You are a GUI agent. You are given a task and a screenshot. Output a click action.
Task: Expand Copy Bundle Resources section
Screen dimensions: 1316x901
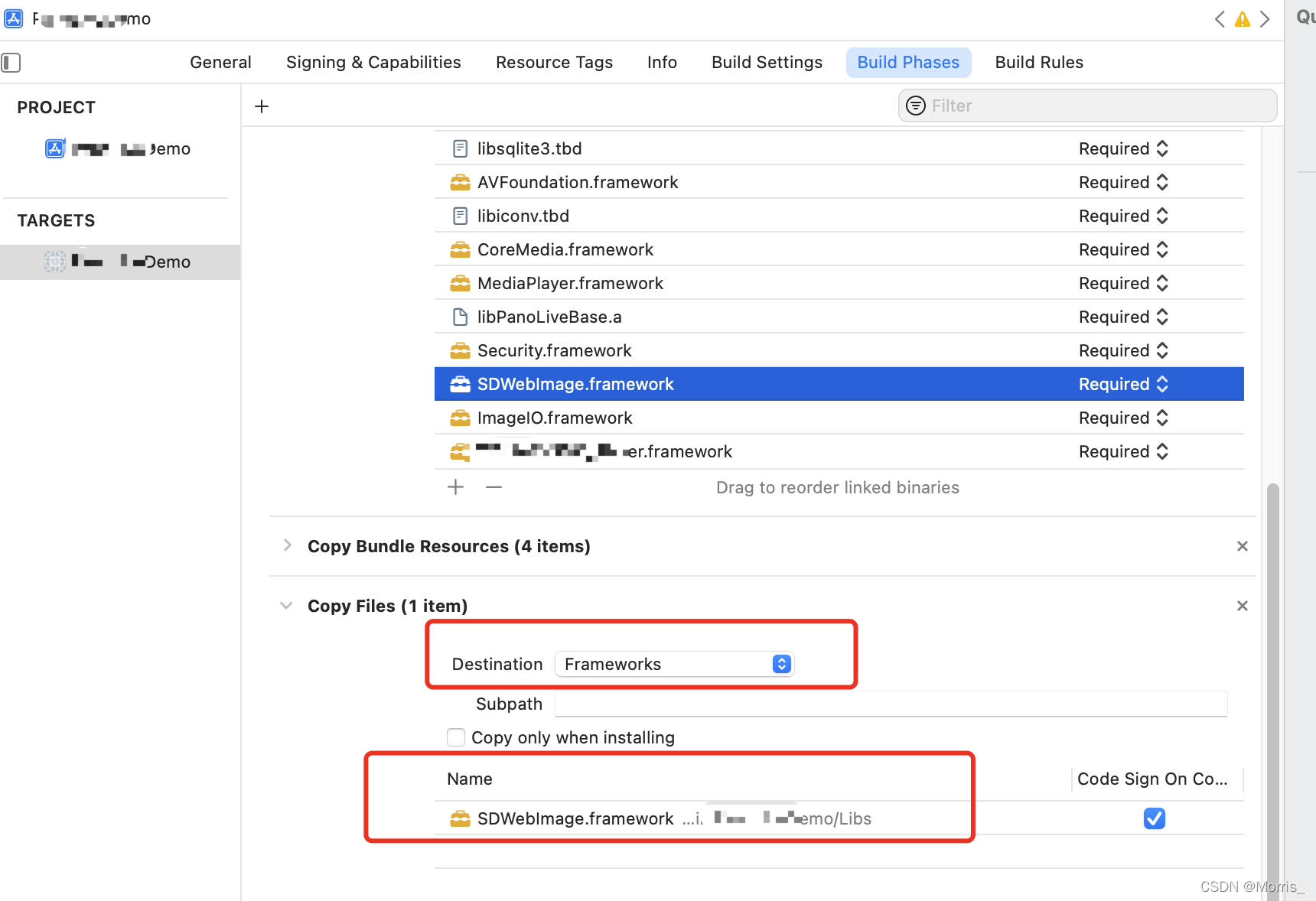[x=287, y=545]
